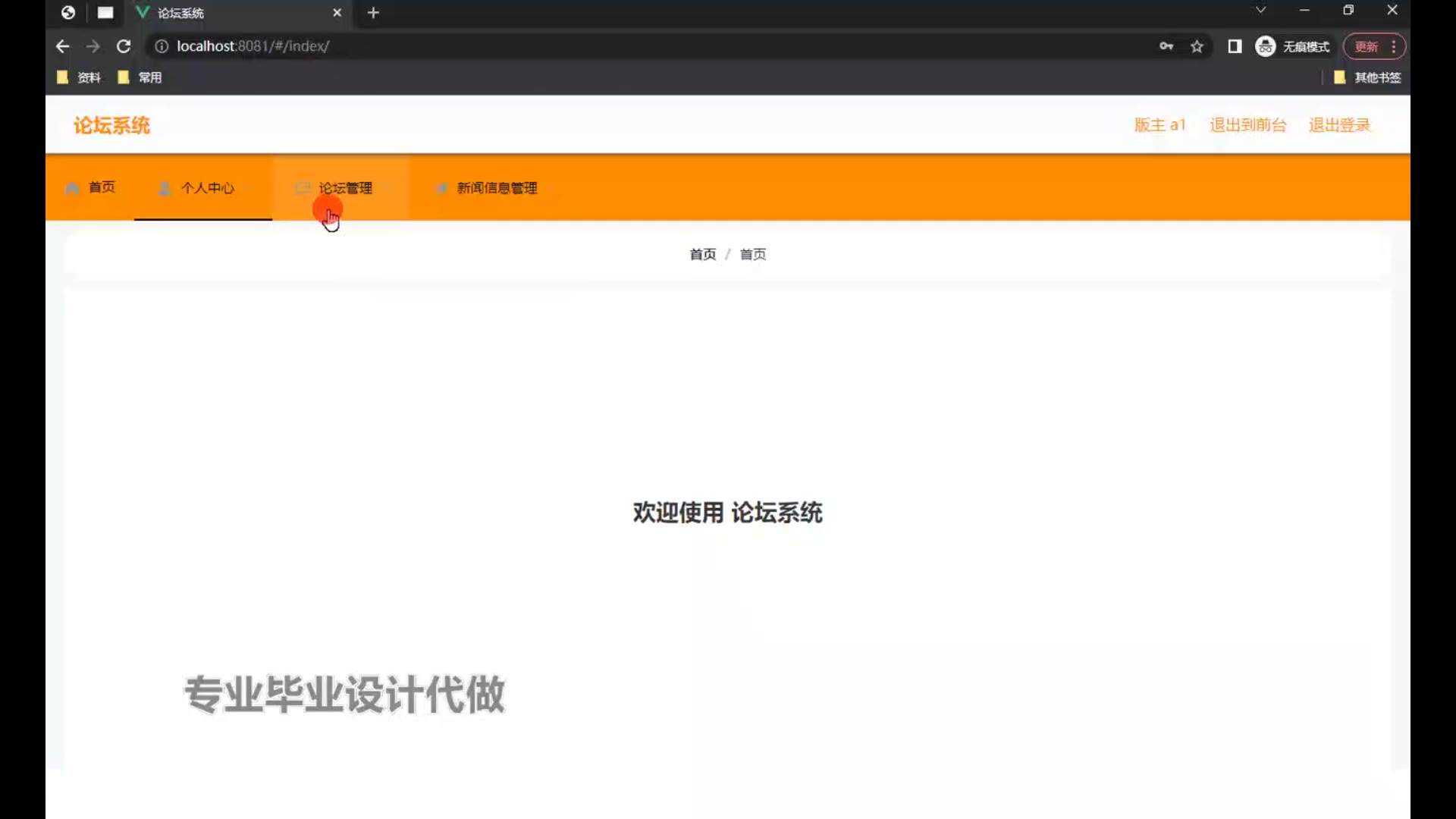Click the incognito 无痕模式 profile icon

point(1265,46)
